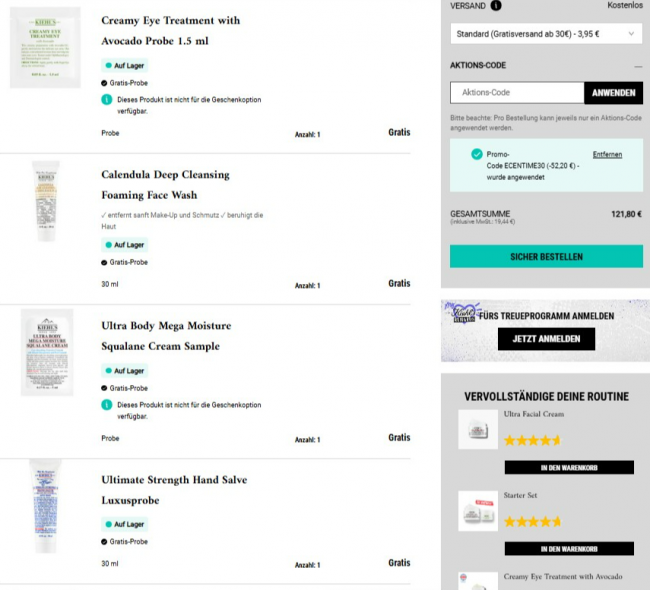Click the info icon beside Versand

click(x=497, y=6)
